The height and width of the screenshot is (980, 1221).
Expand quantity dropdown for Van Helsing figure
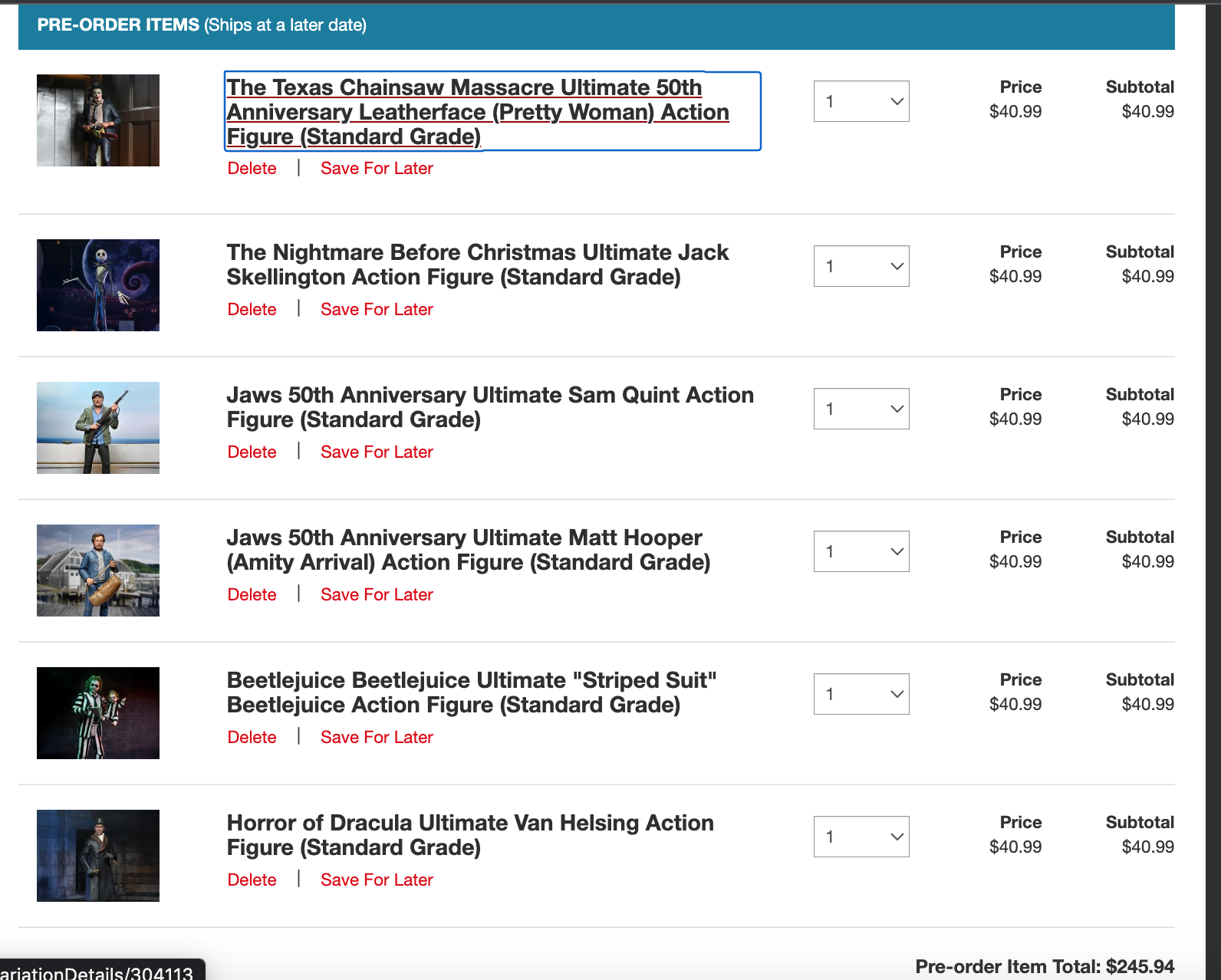point(861,837)
